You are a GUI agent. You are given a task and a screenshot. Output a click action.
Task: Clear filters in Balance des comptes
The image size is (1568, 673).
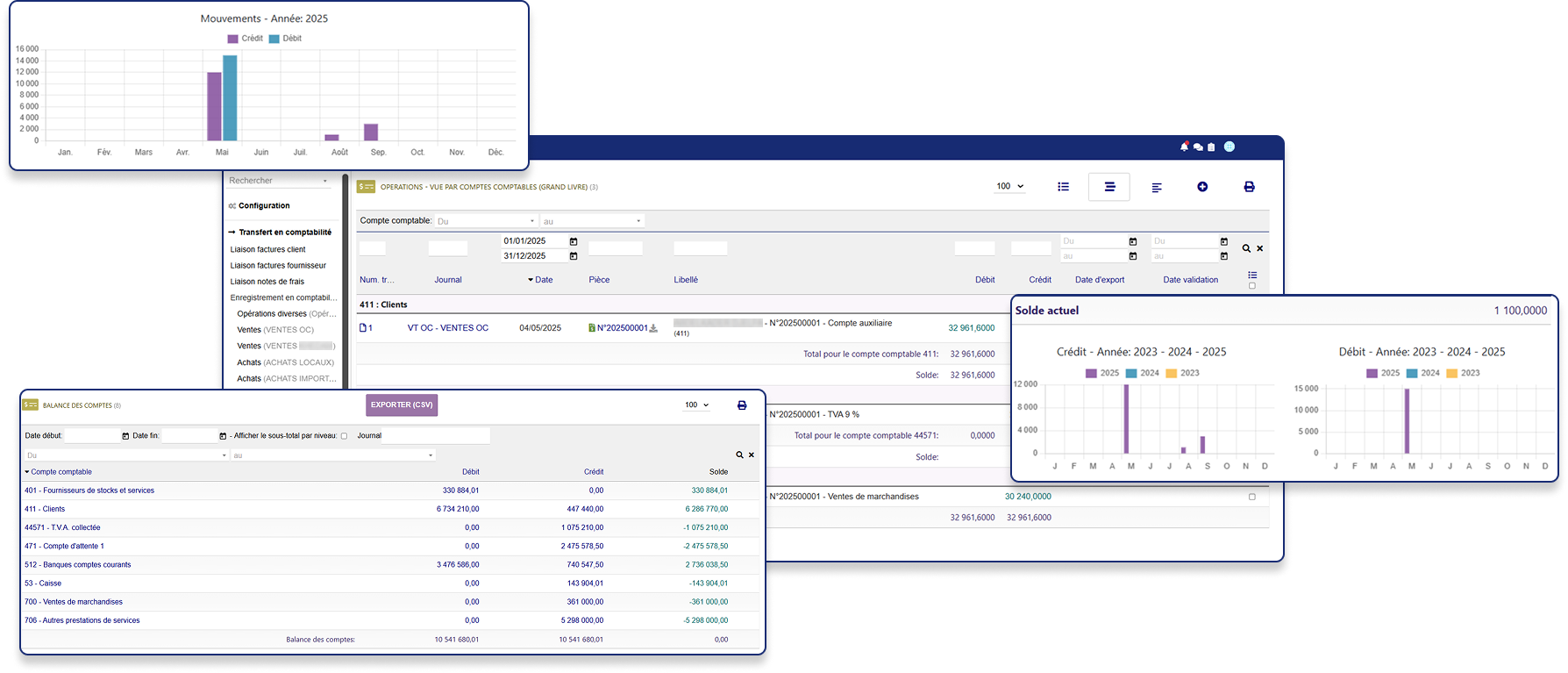tap(752, 455)
